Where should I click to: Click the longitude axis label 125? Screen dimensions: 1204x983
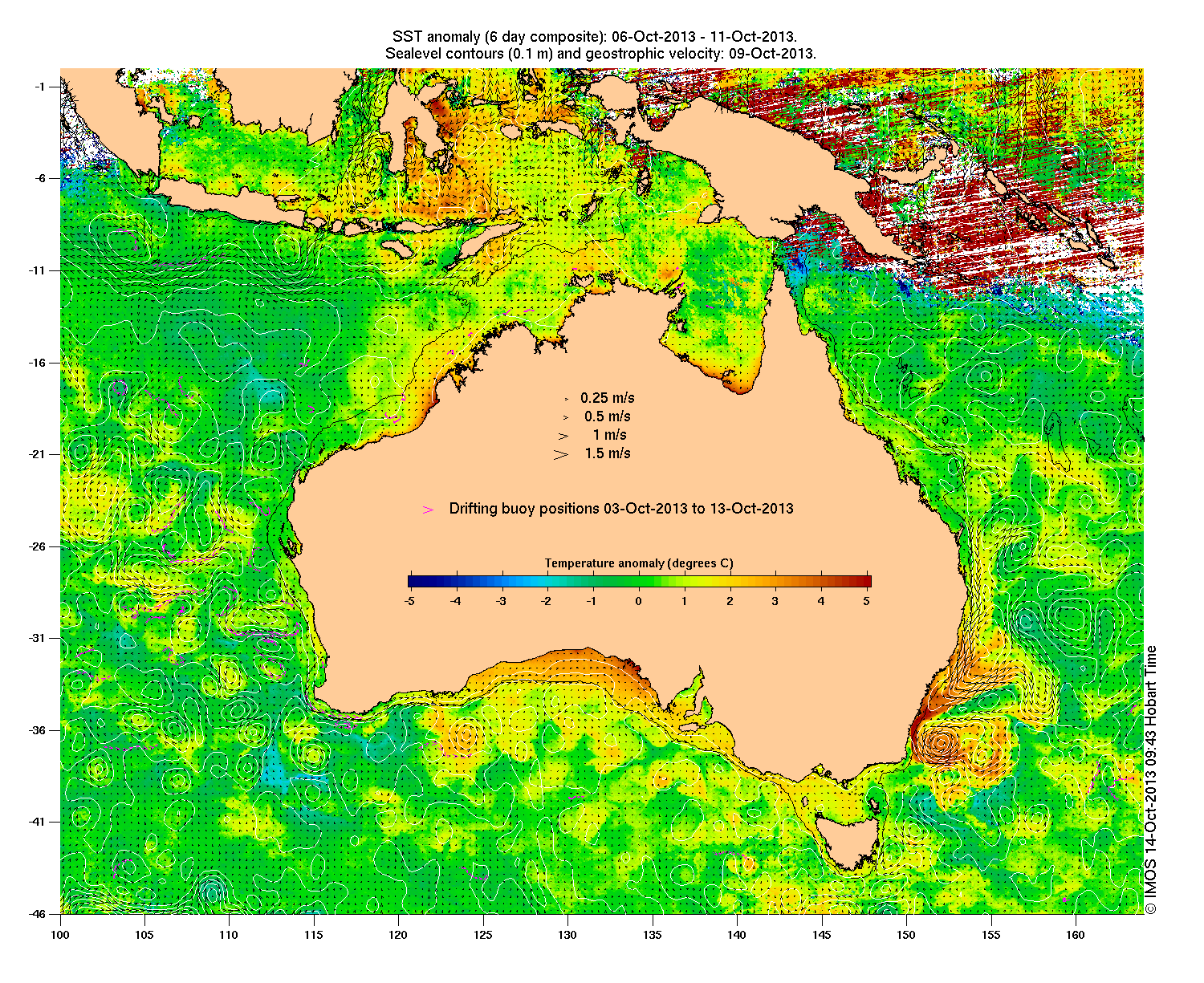point(483,935)
